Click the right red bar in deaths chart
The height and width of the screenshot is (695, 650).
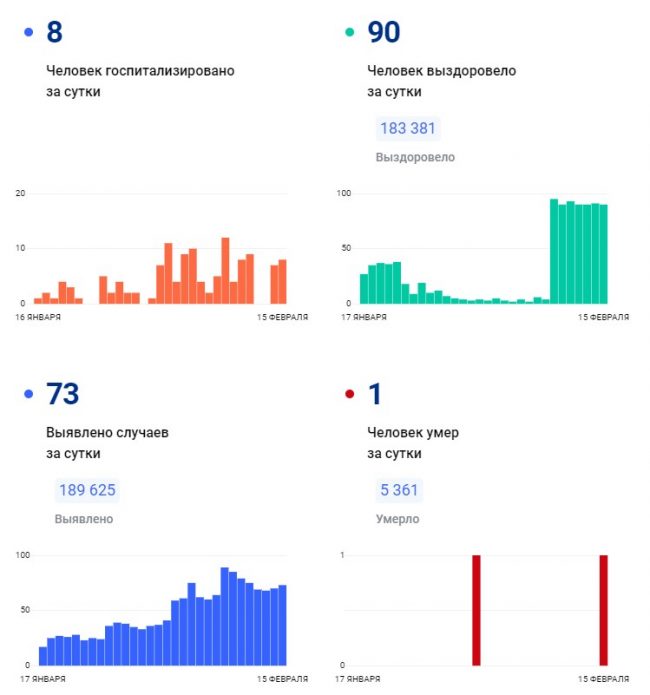click(x=603, y=610)
